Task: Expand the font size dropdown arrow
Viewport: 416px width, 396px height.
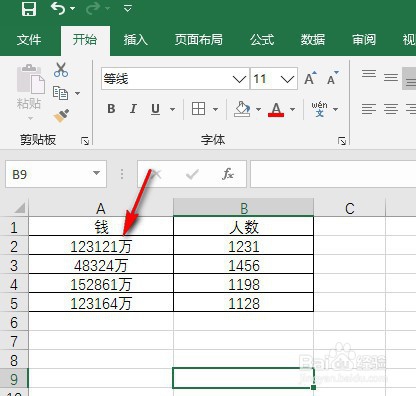Action: 287,79
